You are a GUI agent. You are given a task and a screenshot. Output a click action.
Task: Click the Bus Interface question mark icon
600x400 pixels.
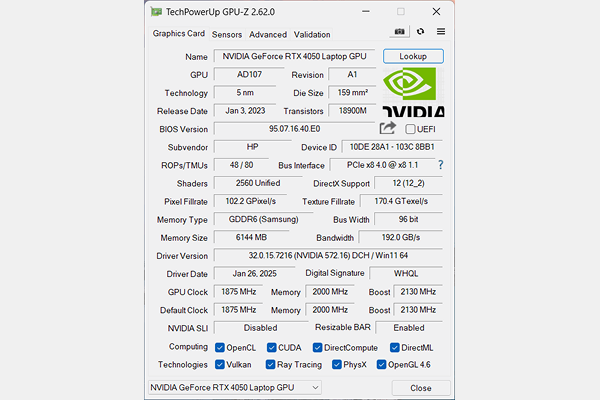tap(440, 165)
